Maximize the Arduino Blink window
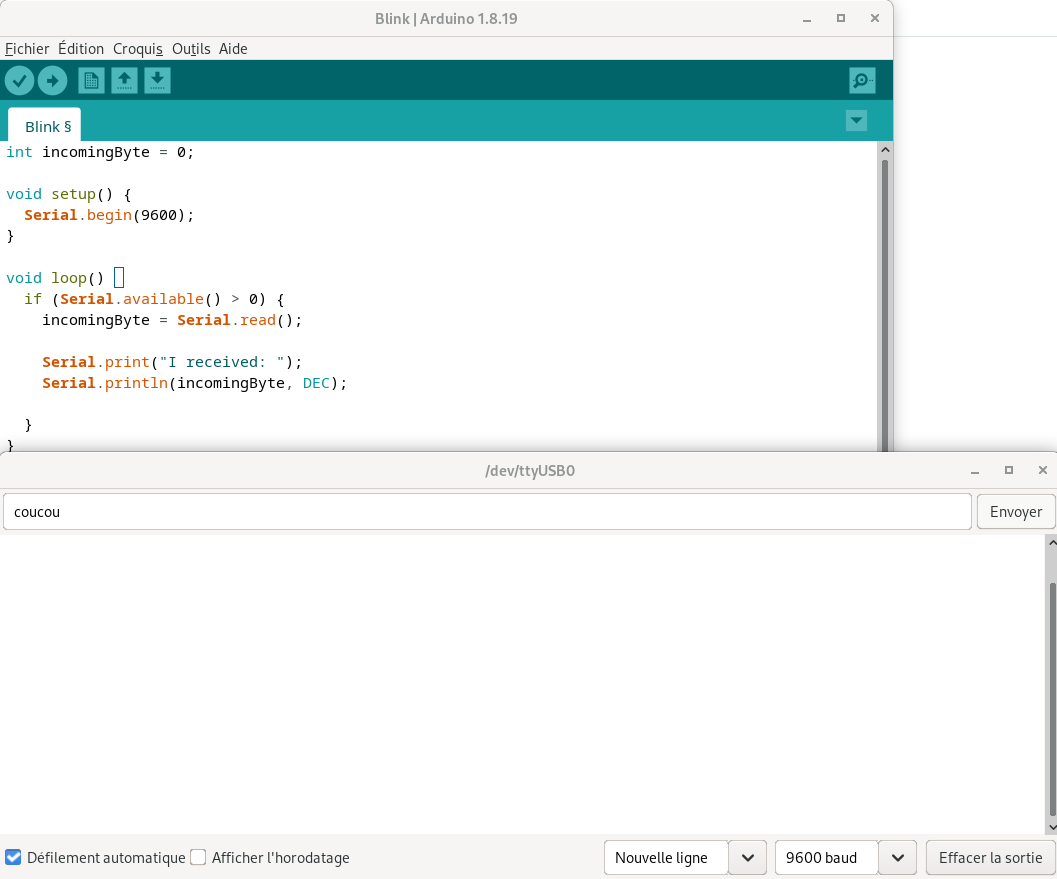Image resolution: width=1057 pixels, height=879 pixels. [841, 19]
